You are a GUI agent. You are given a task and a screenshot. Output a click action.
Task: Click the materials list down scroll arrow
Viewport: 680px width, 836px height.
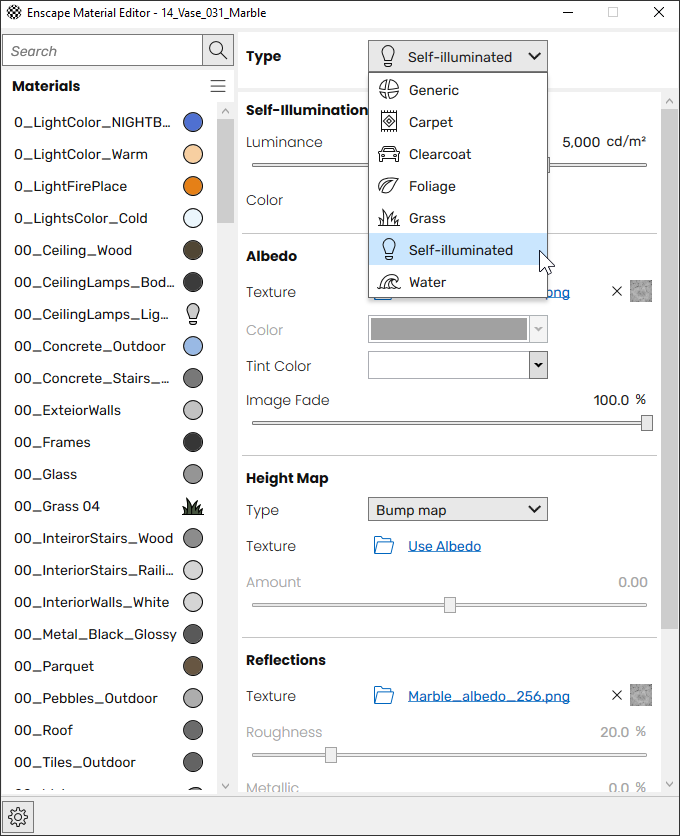(x=226, y=786)
